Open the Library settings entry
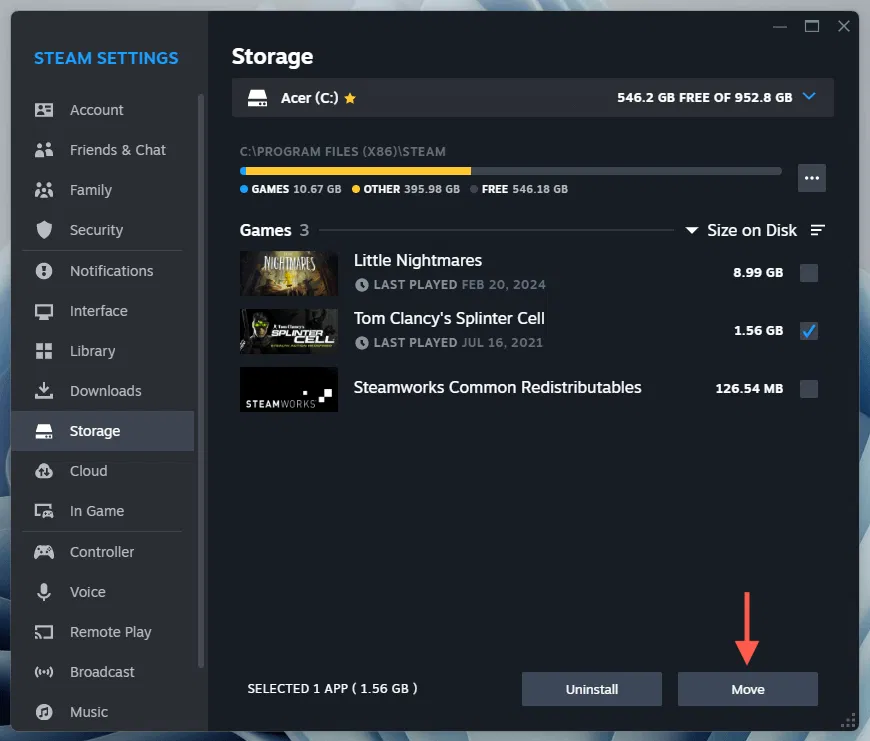This screenshot has width=870, height=741. click(x=103, y=351)
